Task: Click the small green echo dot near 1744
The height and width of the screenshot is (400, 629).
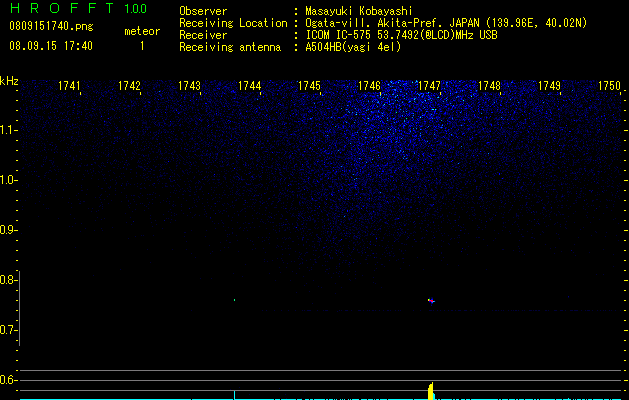Action: point(234,300)
